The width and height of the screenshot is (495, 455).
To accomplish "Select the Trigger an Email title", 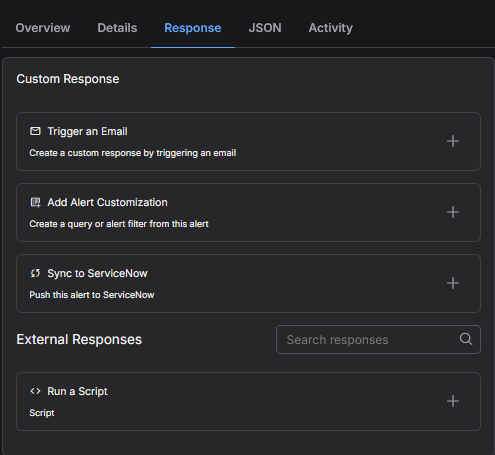I will click(87, 131).
